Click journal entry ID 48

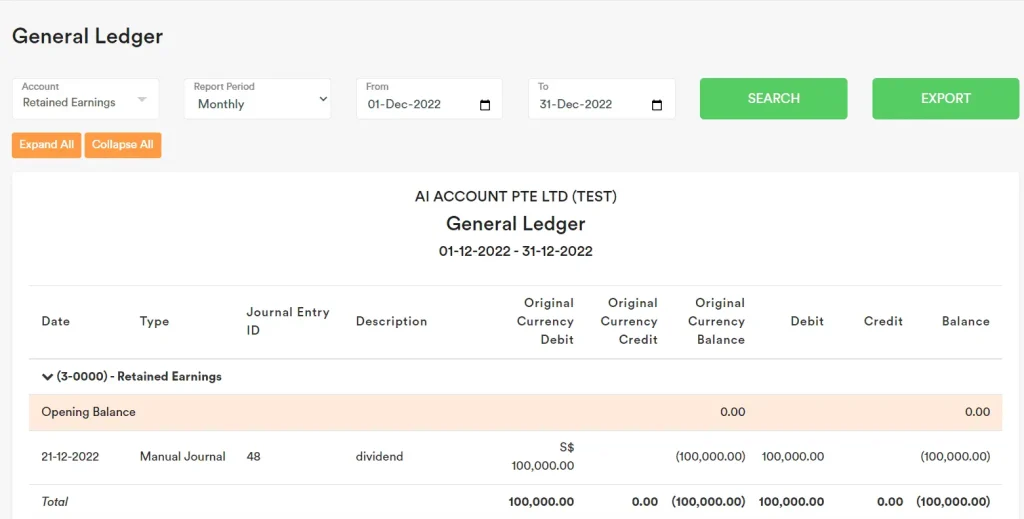click(x=253, y=456)
